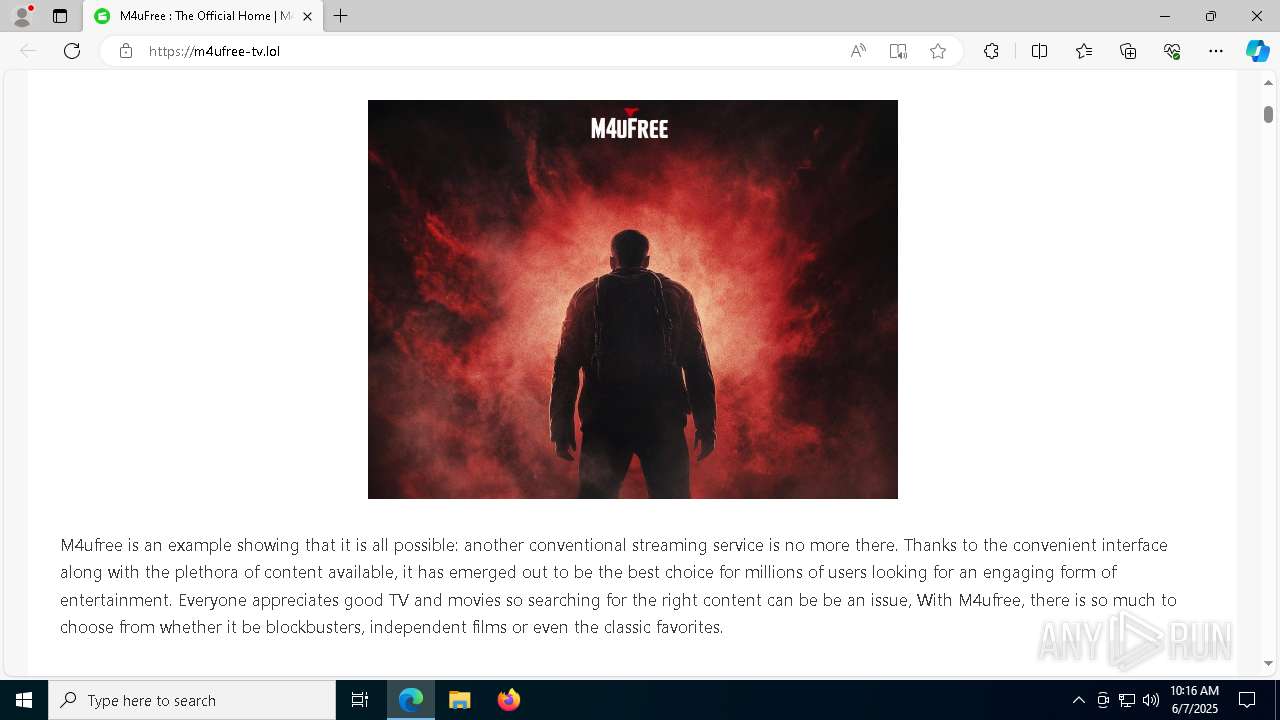
Task: Open the Windows Start menu
Action: click(24, 700)
